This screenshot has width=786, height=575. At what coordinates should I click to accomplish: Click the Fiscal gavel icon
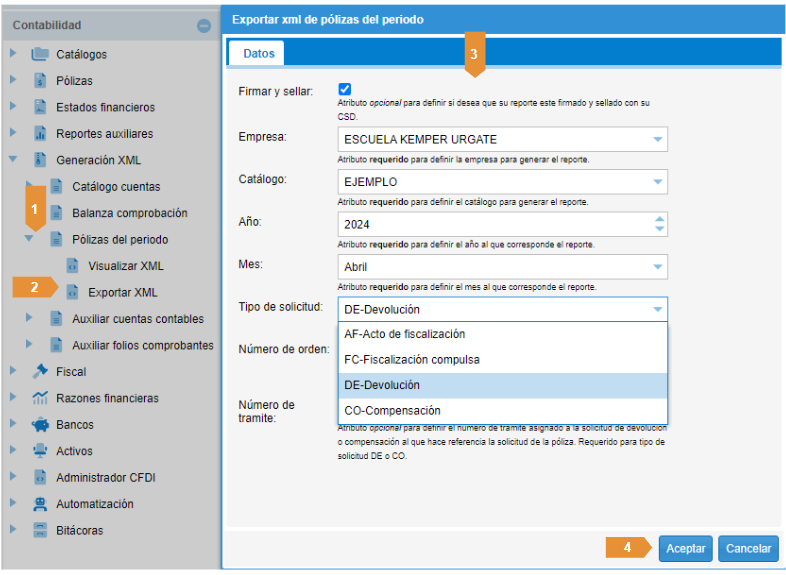point(40,371)
